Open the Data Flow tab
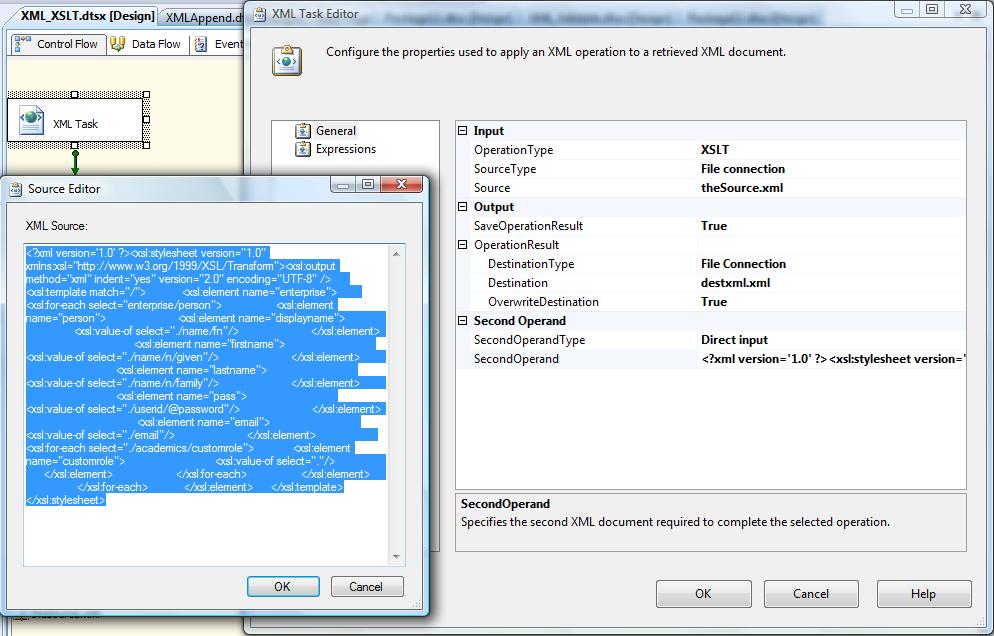The height and width of the screenshot is (636, 994). tap(146, 44)
